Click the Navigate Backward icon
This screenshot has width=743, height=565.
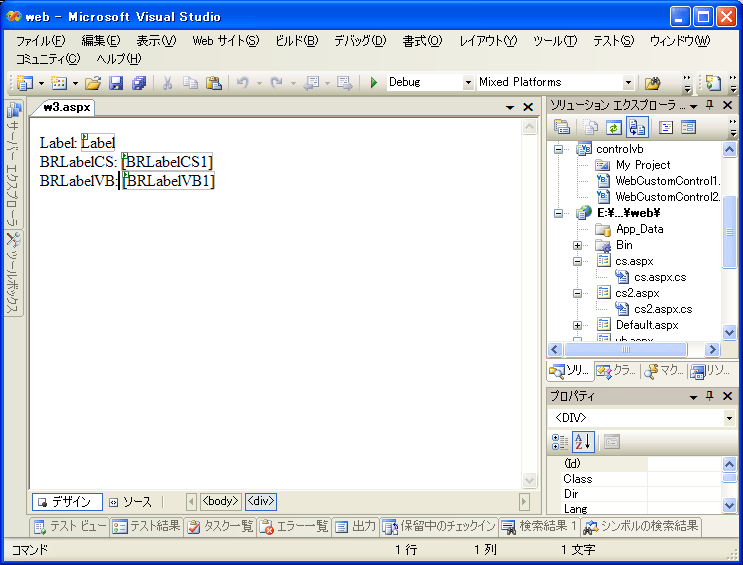pyautogui.click(x=311, y=83)
